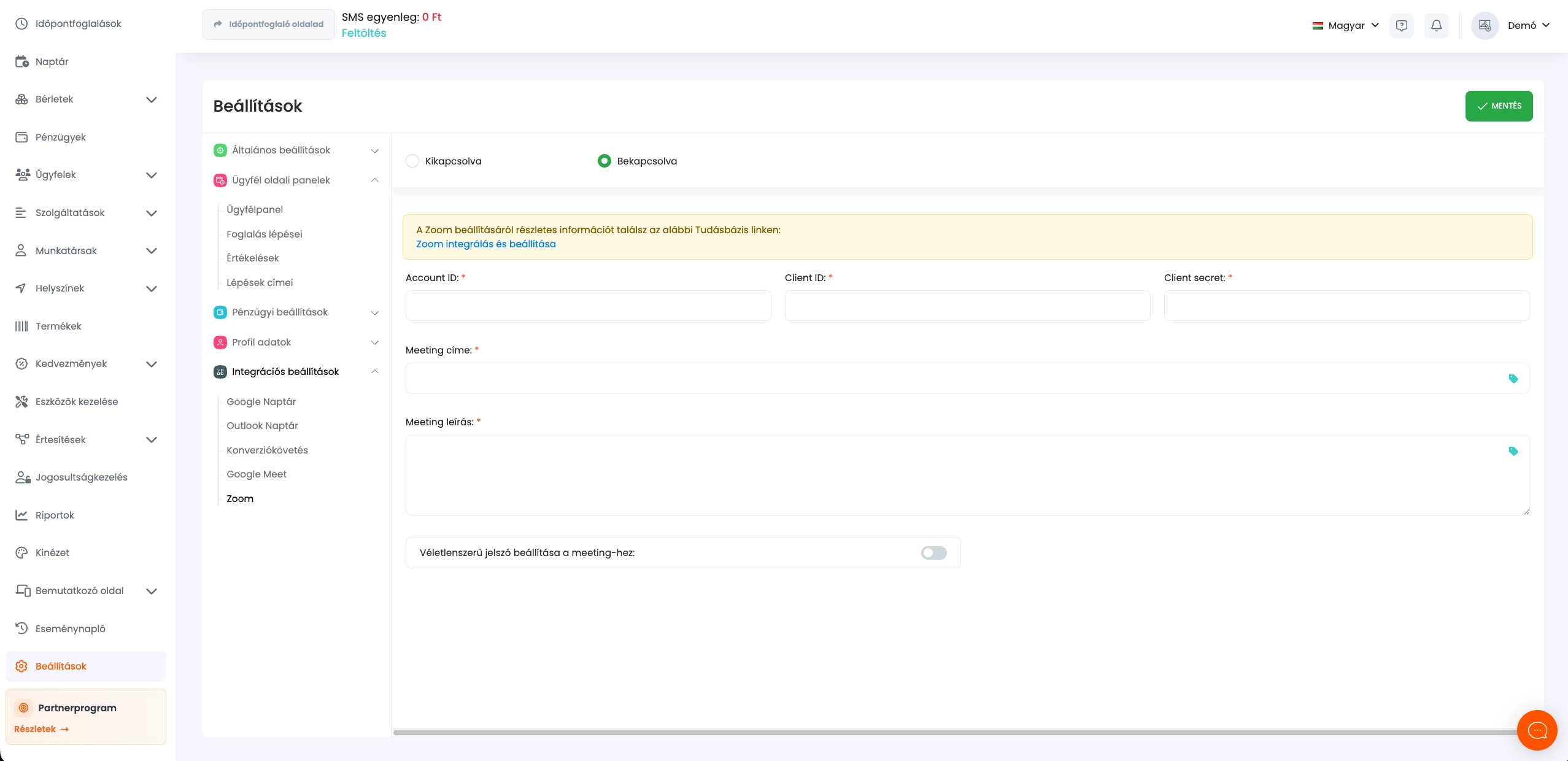Click the Kinézet palette icon
1568x761 pixels.
21,552
